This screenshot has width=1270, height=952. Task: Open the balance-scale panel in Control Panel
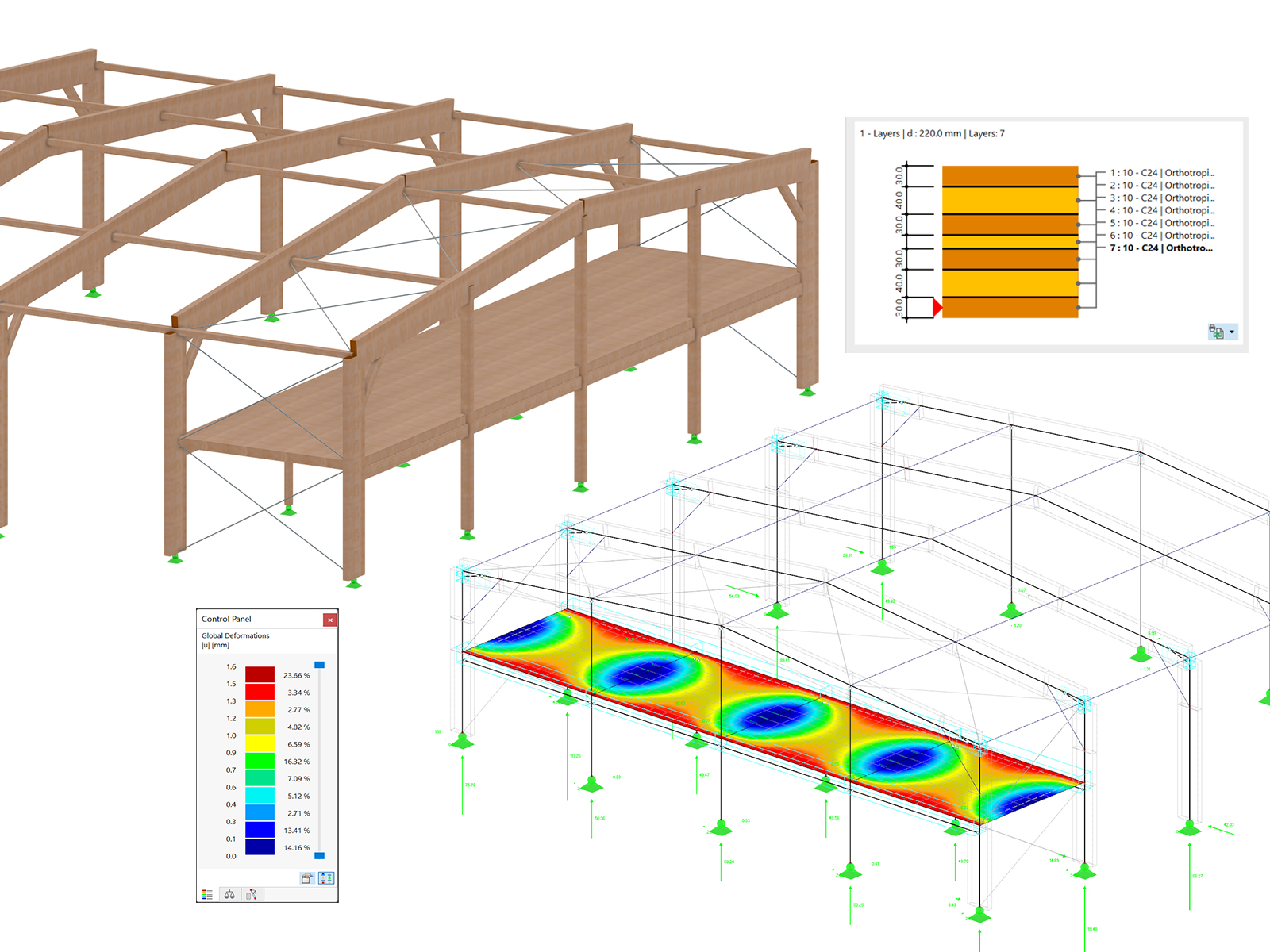coord(229,894)
